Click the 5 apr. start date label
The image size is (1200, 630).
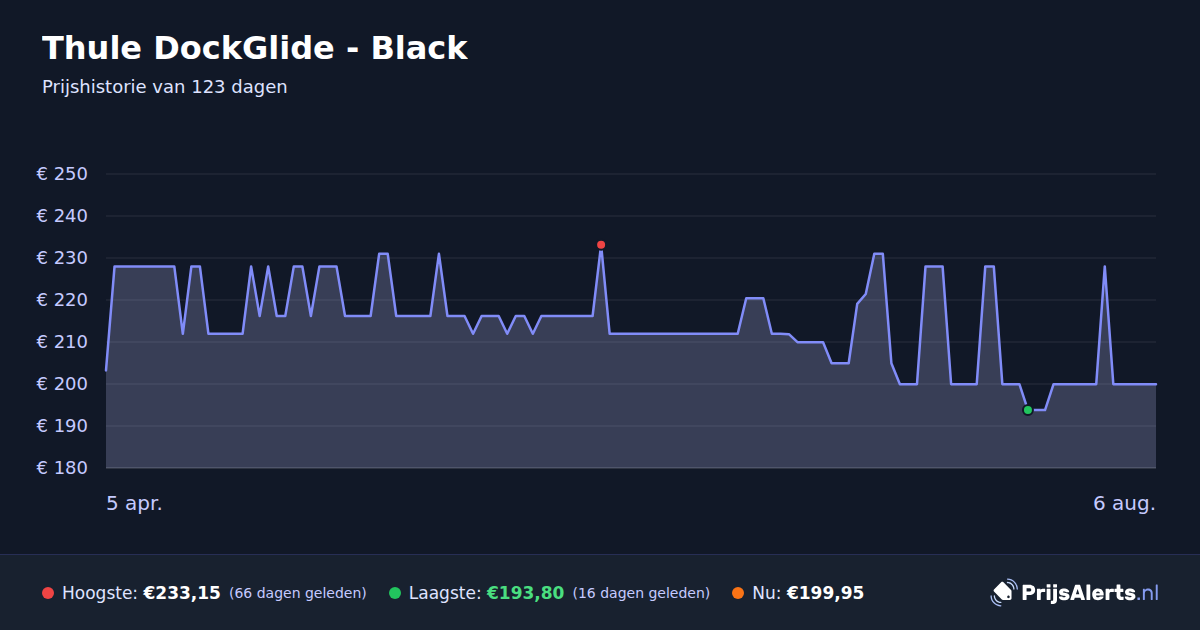click(x=134, y=504)
